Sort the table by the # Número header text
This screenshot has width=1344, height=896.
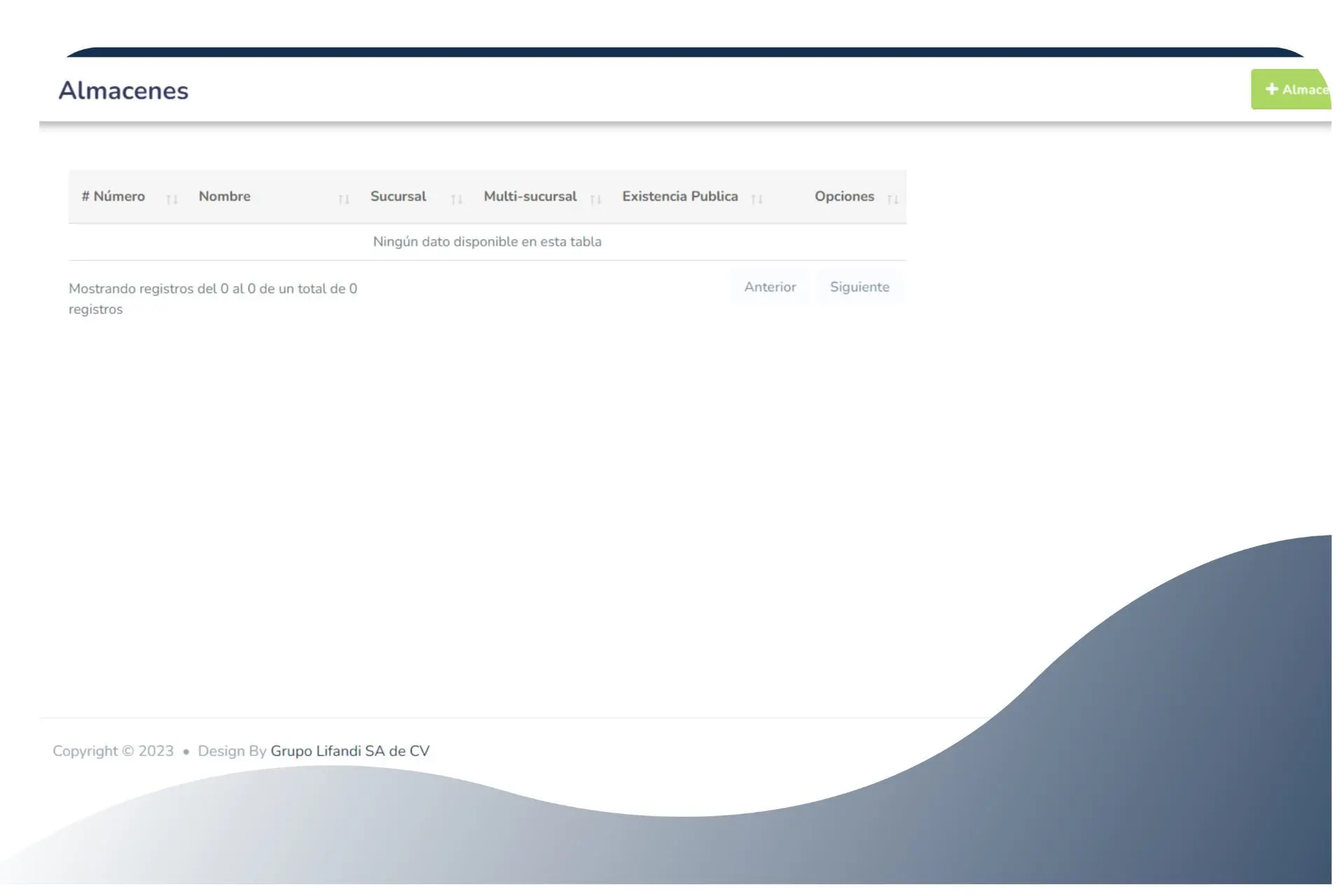(x=113, y=197)
